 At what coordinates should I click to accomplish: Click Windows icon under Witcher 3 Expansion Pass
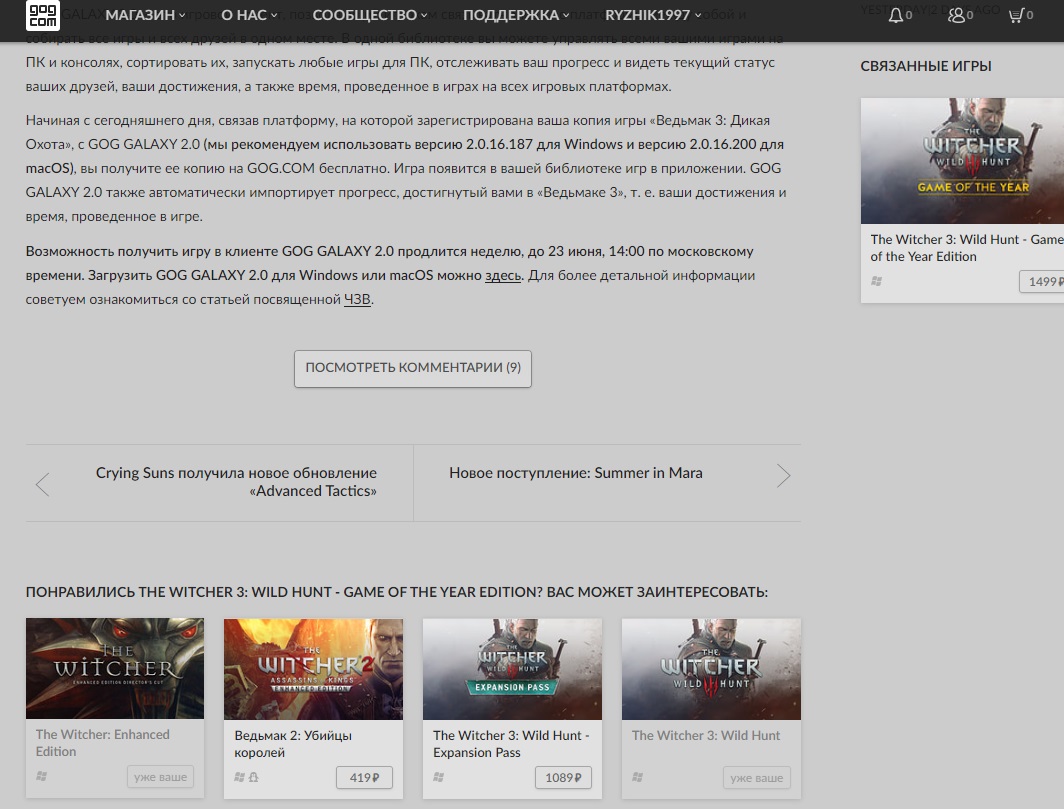[438, 777]
